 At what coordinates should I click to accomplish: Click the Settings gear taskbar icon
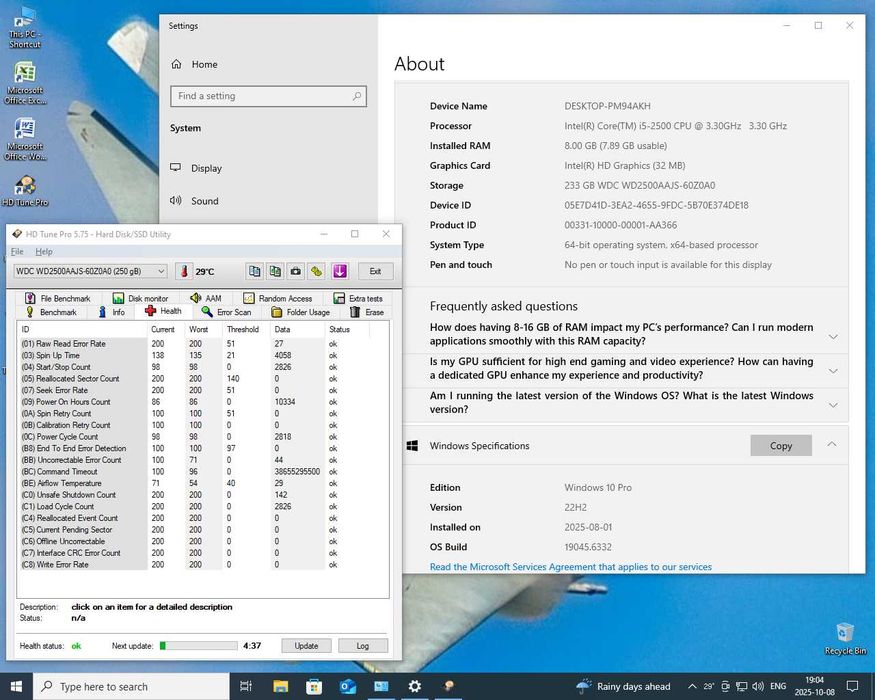(414, 687)
